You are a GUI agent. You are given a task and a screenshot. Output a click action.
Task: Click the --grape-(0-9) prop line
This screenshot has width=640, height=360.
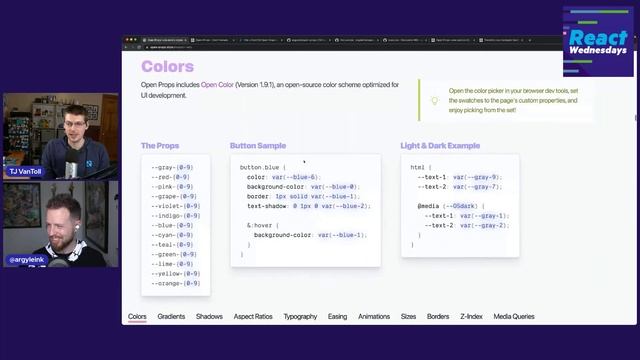click(x=174, y=196)
